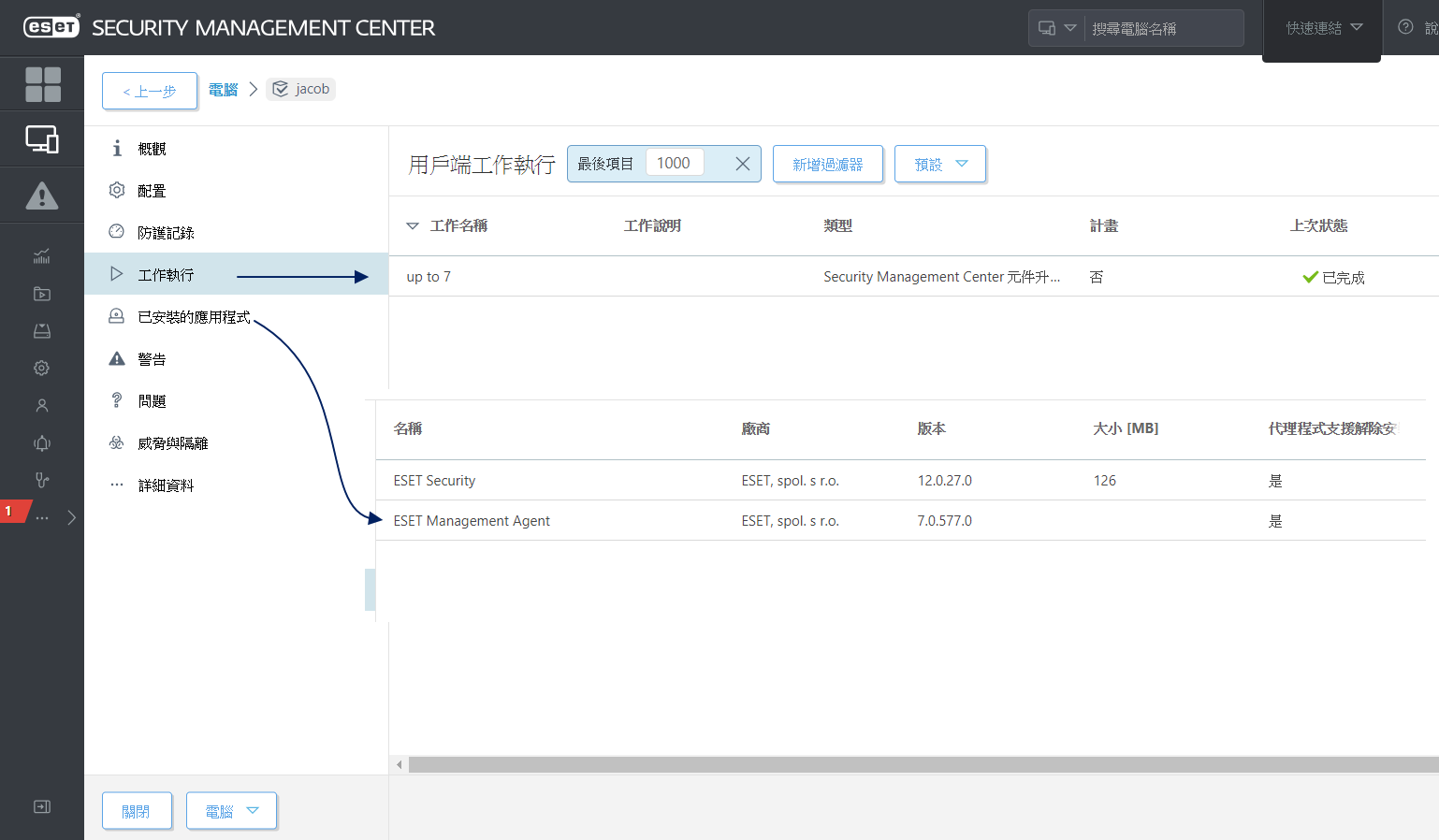Open the Reports chart icon in sidebar
The width and height of the screenshot is (1439, 840).
[x=42, y=256]
